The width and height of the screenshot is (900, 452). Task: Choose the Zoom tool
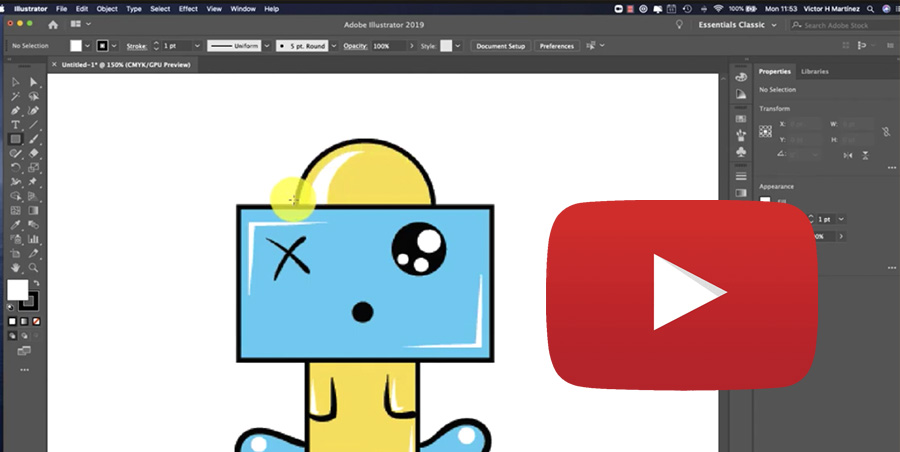(x=33, y=268)
